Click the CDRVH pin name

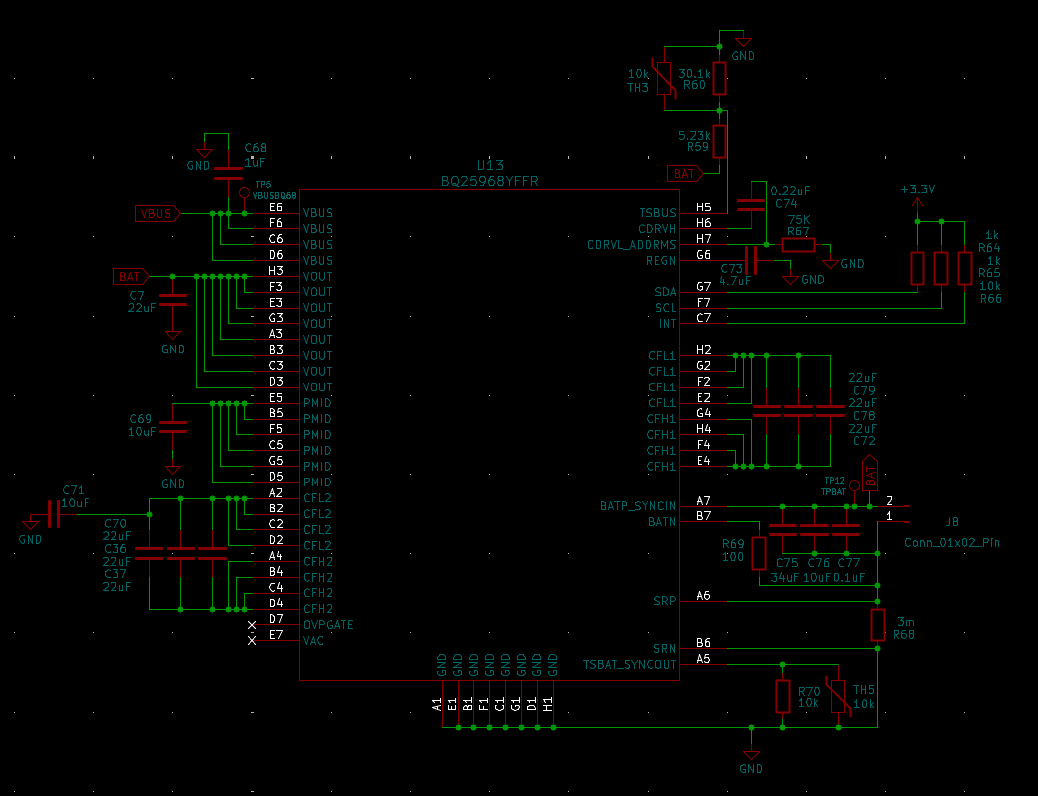[657, 229]
